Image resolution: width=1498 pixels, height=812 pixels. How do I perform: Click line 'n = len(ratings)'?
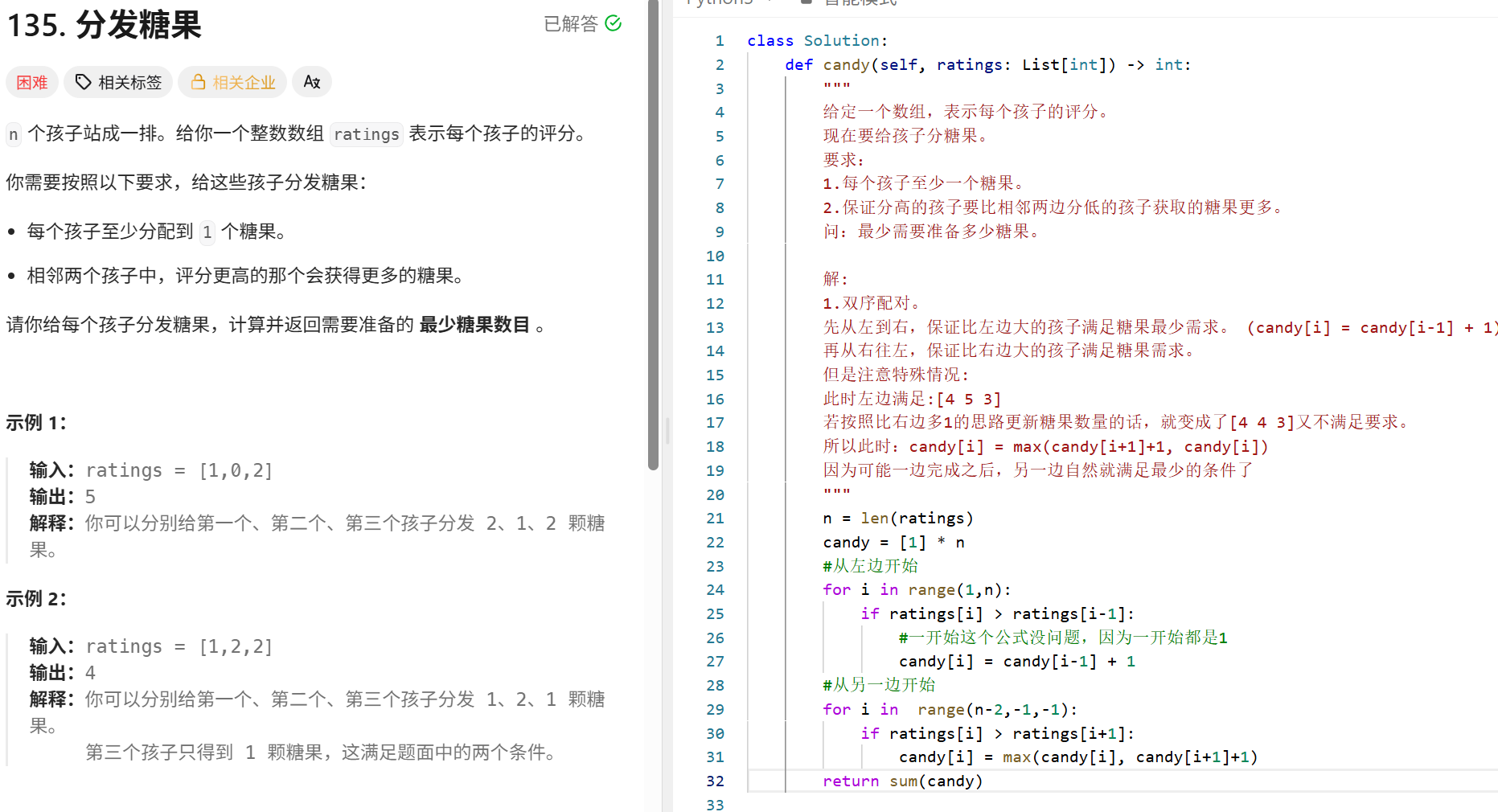898,519
